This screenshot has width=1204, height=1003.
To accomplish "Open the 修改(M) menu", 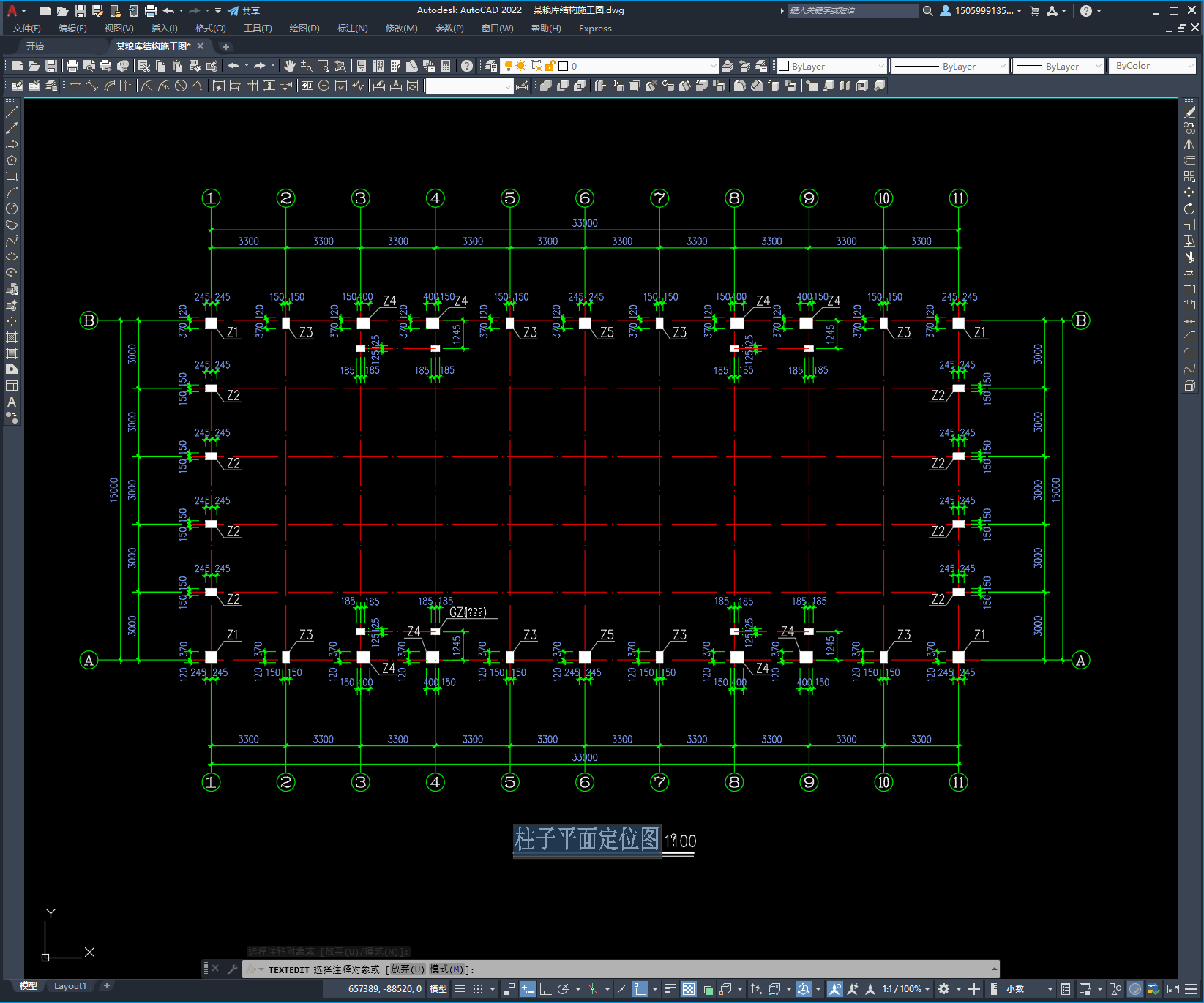I will [x=401, y=29].
